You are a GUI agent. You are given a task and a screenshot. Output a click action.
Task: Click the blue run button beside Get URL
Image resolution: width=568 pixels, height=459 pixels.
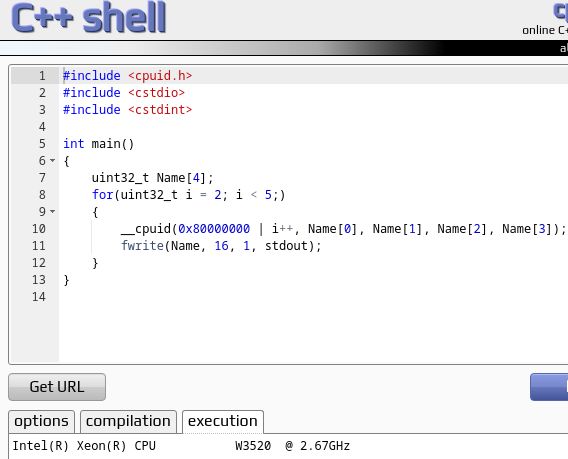tap(549, 387)
